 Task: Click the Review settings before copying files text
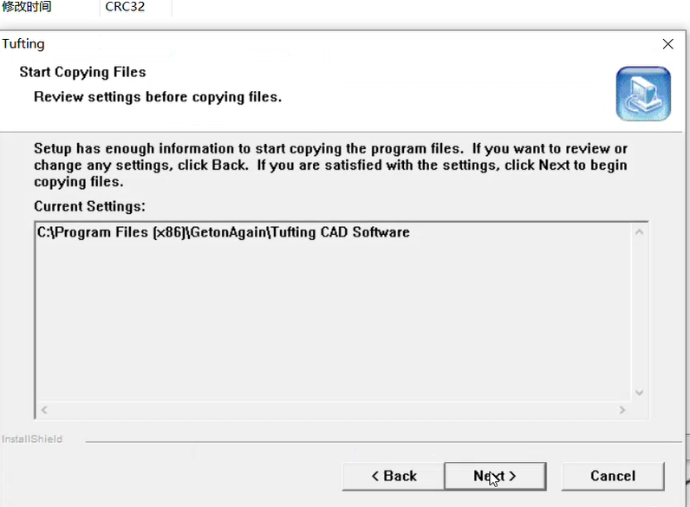[158, 97]
